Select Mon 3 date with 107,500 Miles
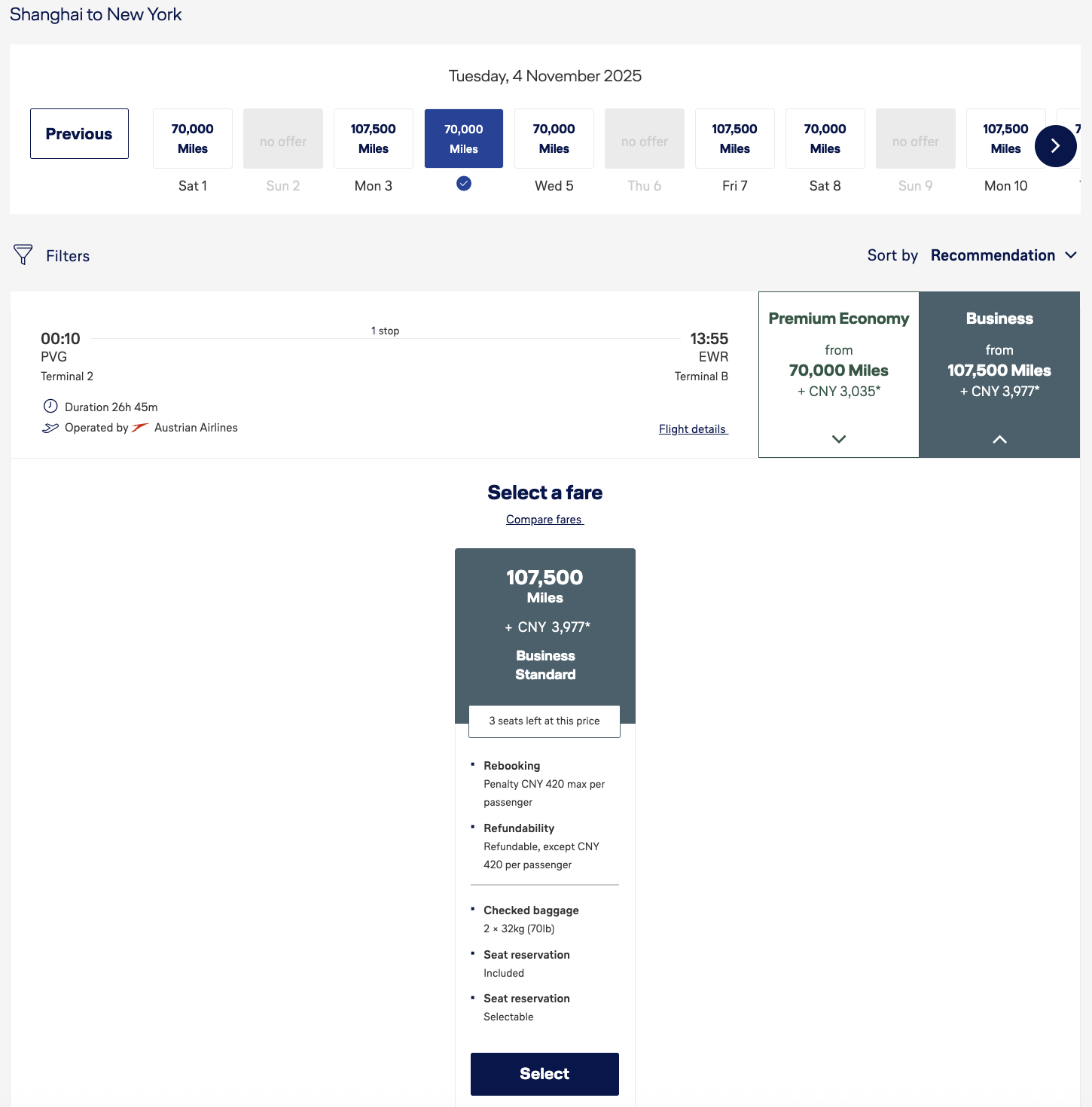Viewport: 1092px width, 1107px height. [x=374, y=139]
